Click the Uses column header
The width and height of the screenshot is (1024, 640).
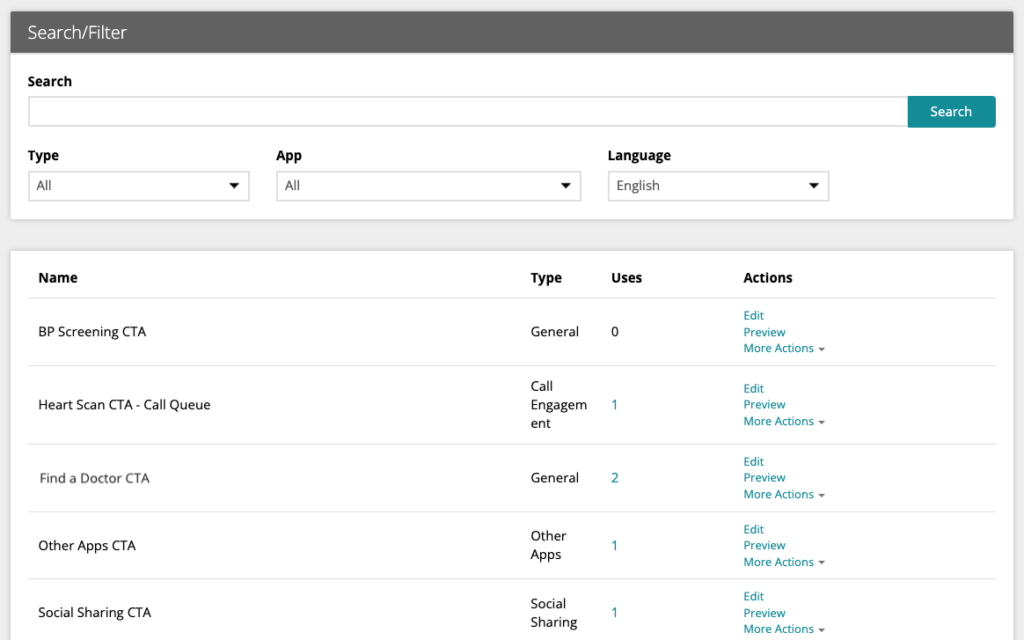click(626, 278)
